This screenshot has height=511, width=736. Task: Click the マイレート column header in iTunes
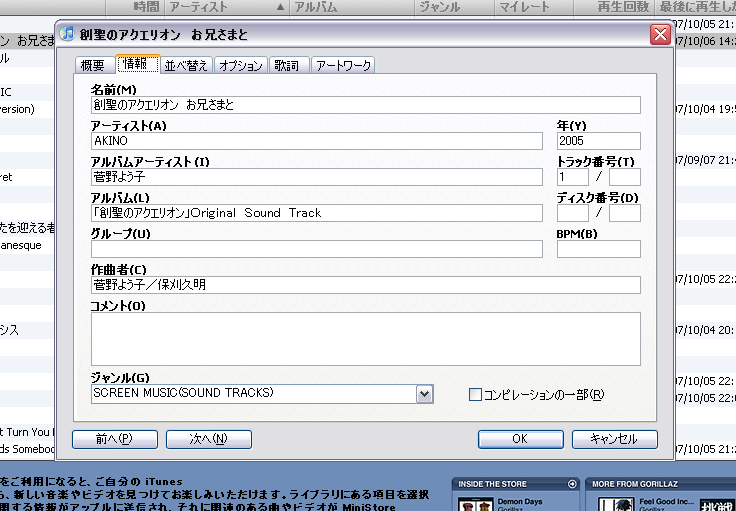coord(534,7)
